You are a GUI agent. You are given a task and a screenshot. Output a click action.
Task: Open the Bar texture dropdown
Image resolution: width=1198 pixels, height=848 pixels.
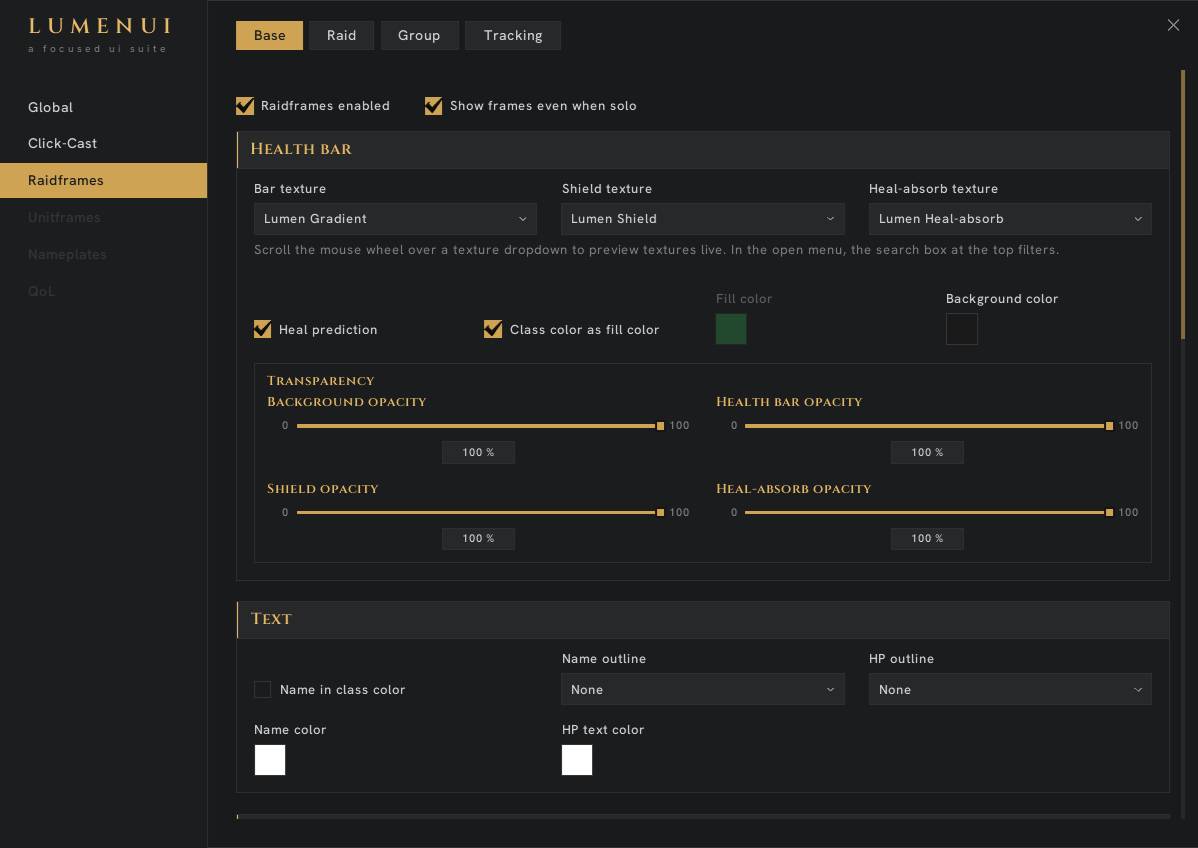tap(395, 218)
